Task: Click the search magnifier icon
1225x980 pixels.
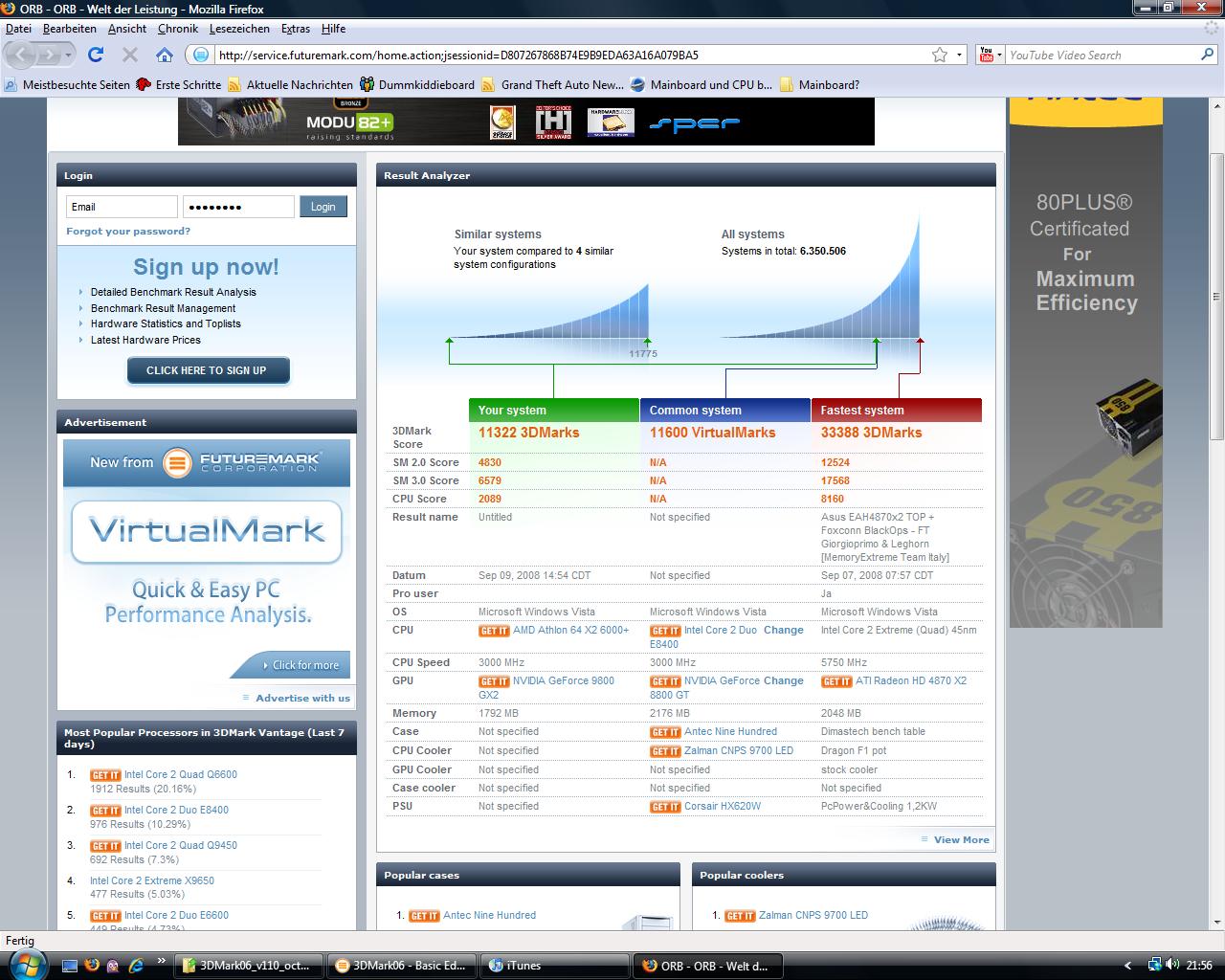Action: (x=1208, y=55)
